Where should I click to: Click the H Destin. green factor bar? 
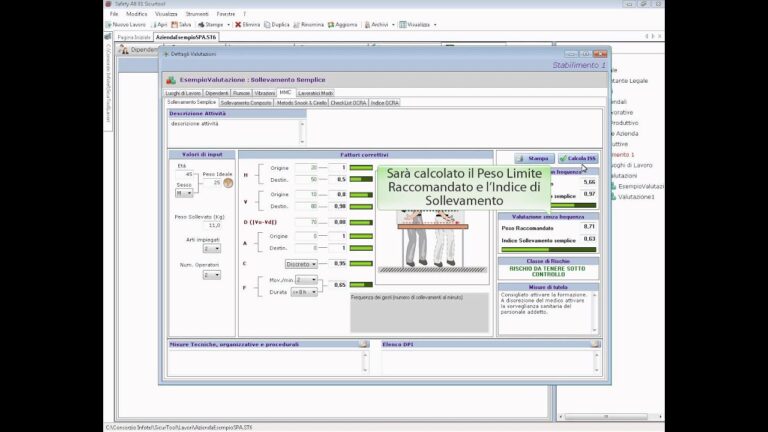point(361,179)
